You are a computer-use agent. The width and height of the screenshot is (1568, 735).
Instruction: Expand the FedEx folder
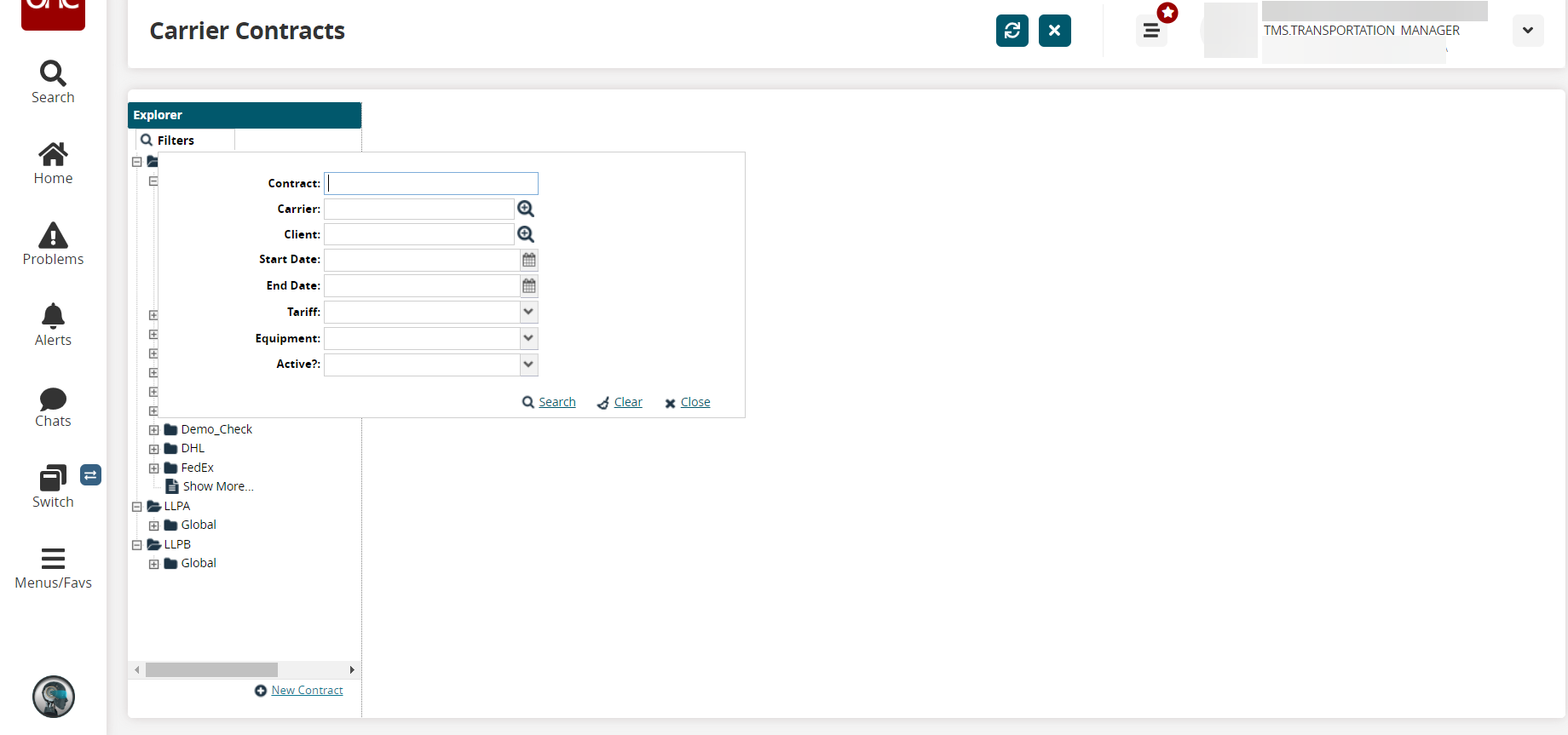154,468
